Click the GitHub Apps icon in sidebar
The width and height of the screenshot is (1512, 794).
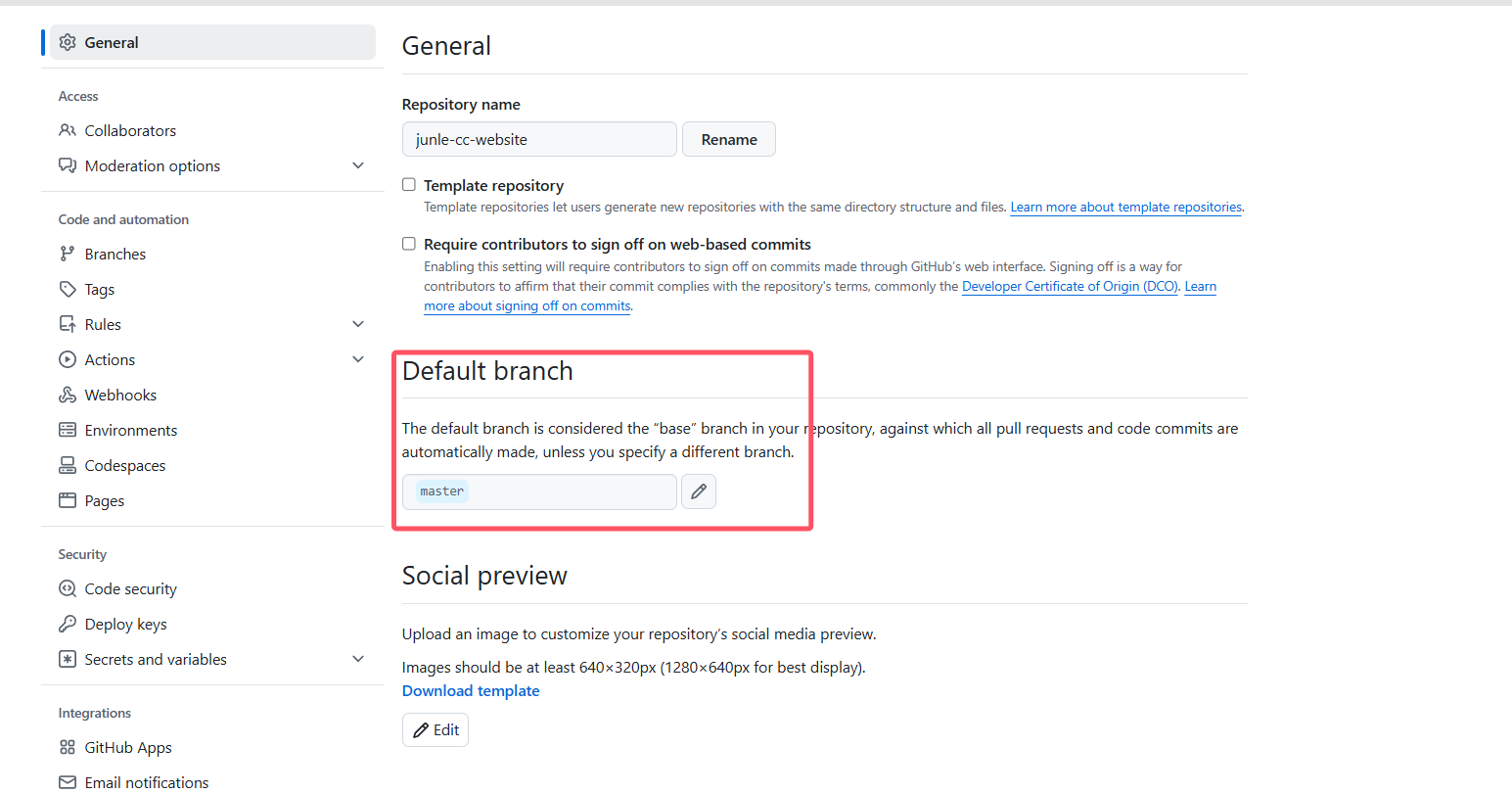point(68,748)
